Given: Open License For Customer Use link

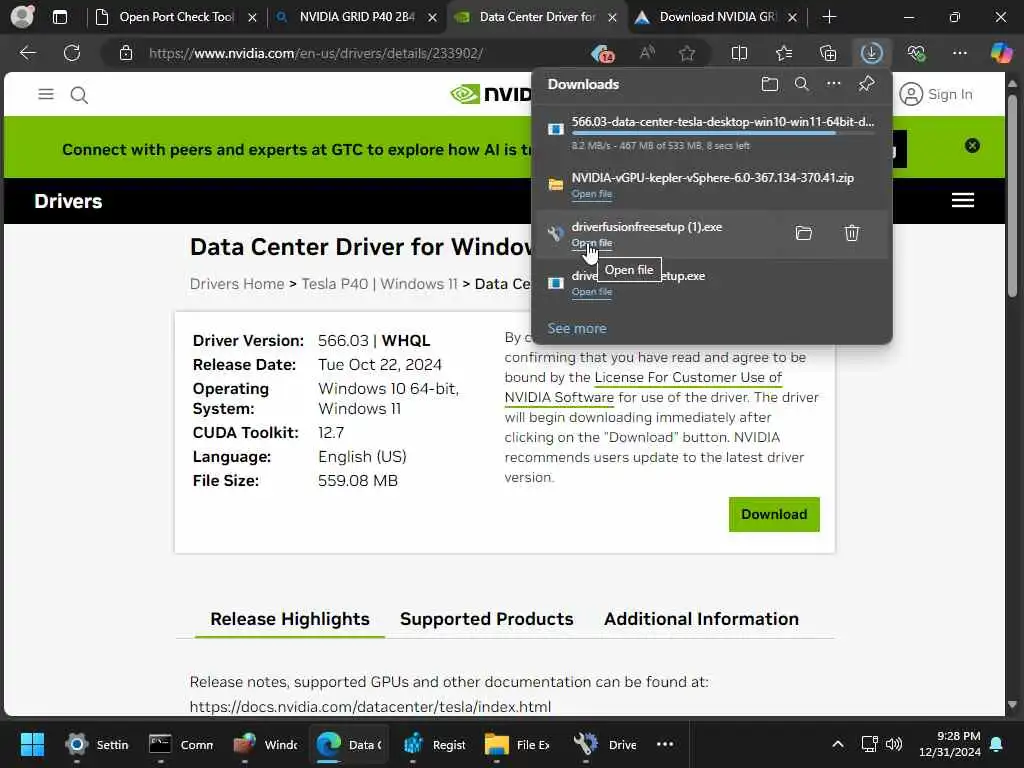Looking at the screenshot, I should pos(688,377).
